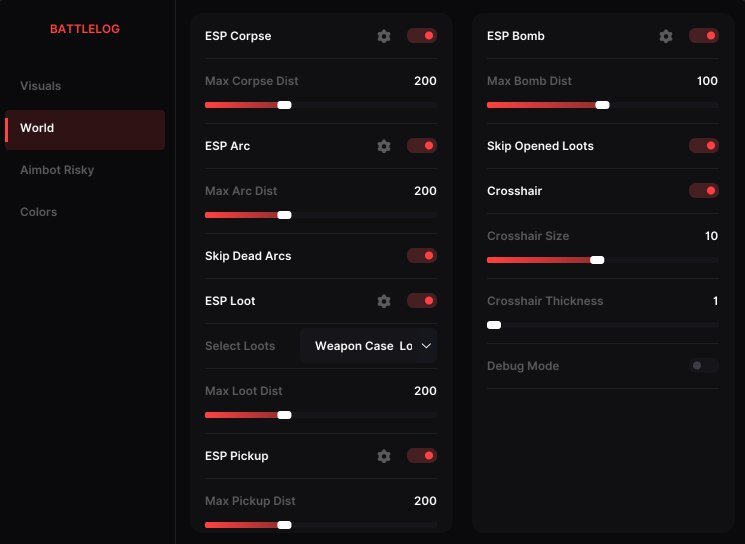Viewport: 745px width, 544px height.
Task: Open ESP Bomb gear settings
Action: coord(666,36)
